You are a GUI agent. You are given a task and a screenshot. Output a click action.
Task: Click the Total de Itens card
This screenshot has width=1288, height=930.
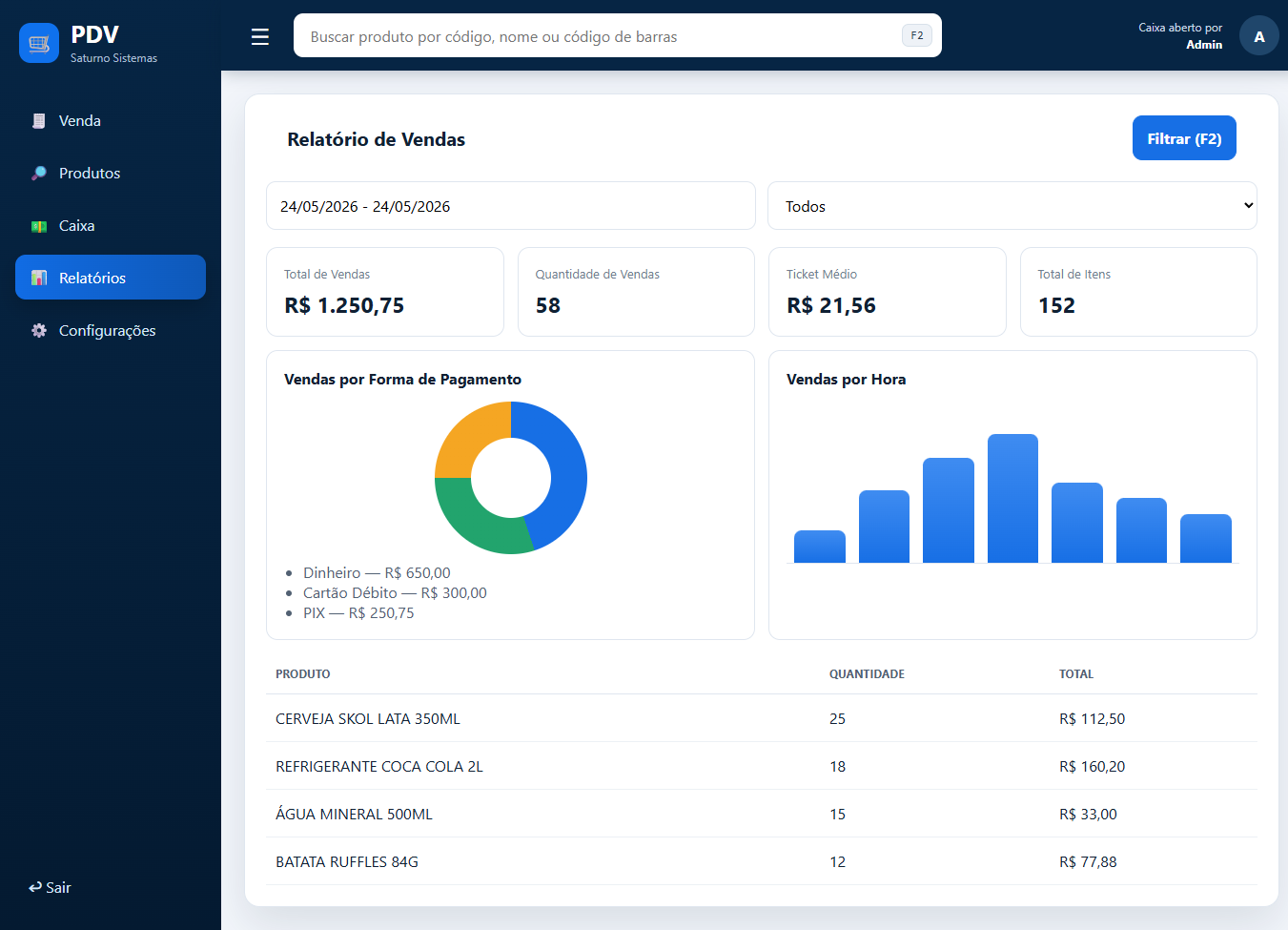tap(1138, 292)
